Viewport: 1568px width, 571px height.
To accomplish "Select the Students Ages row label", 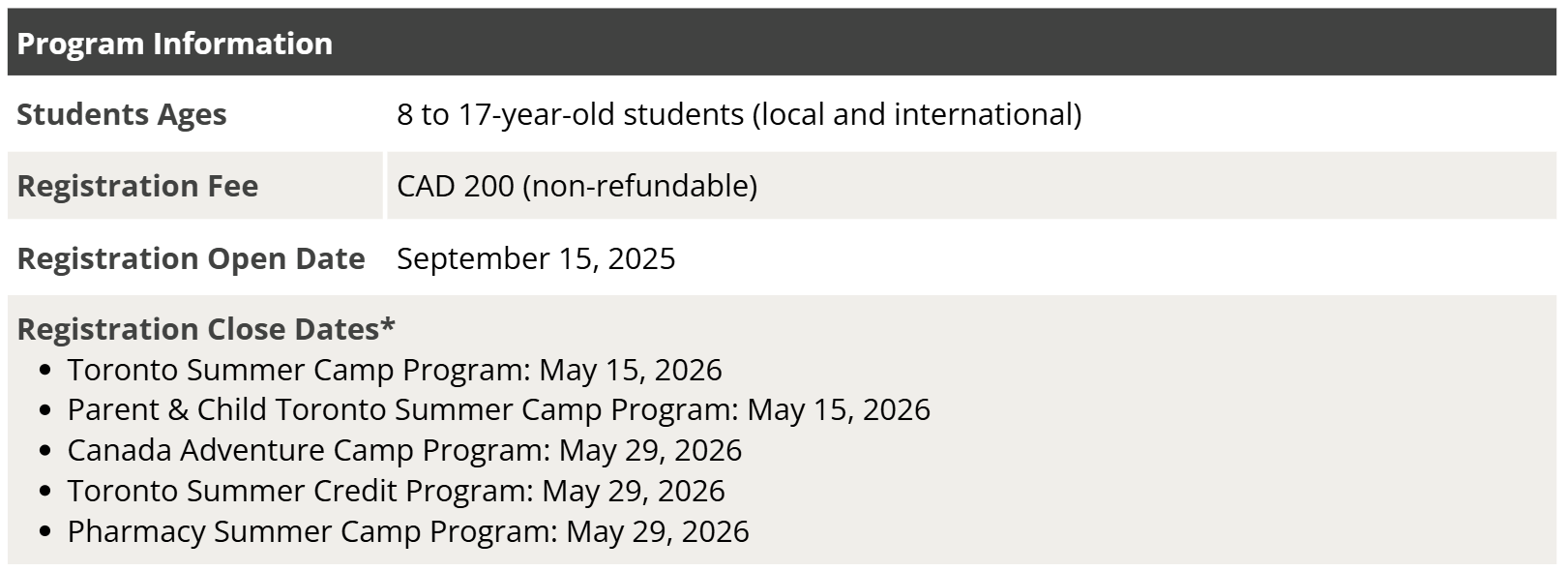I will tap(122, 114).
